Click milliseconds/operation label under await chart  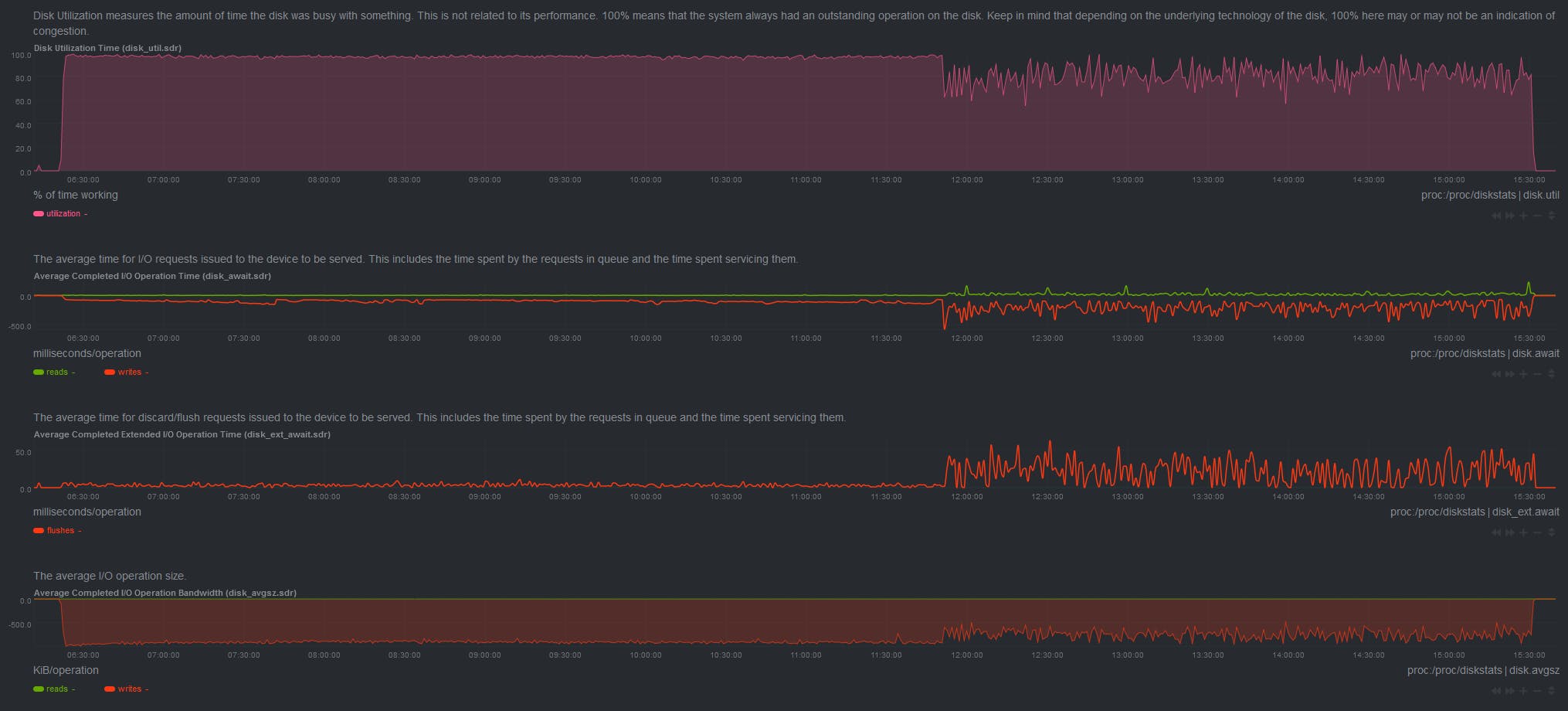pos(87,353)
